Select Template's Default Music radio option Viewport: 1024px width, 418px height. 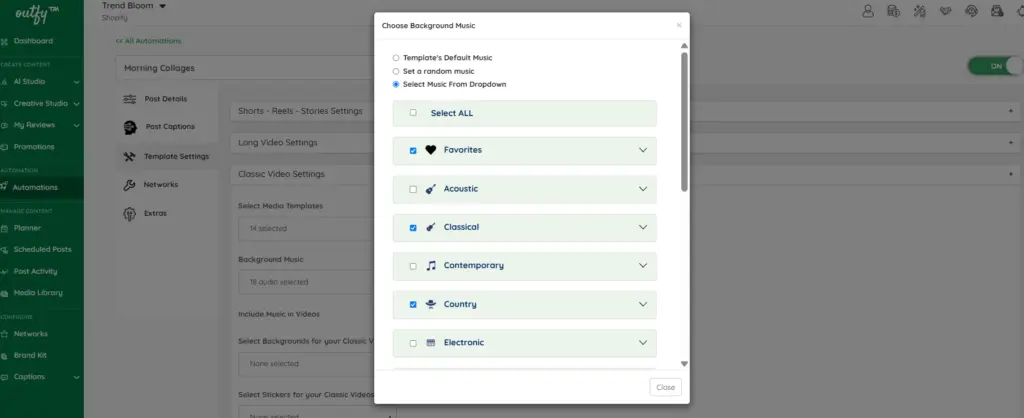coord(396,58)
